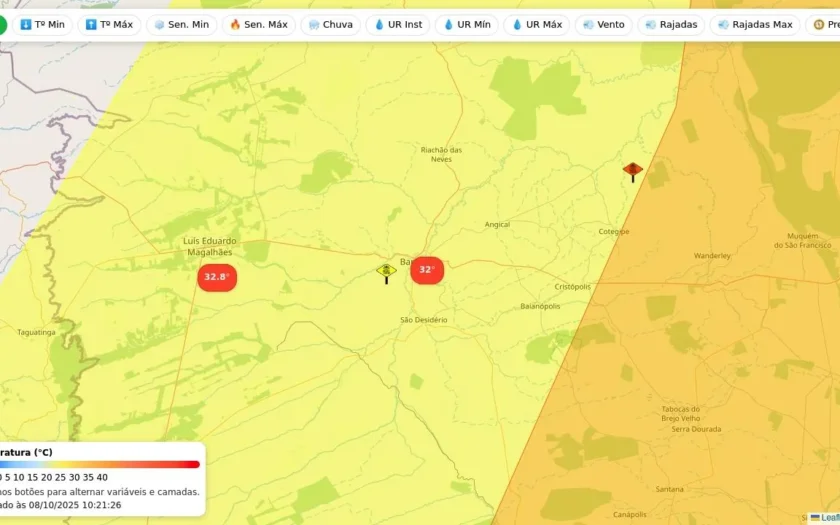The image size is (840, 525).
Task: Click the Baianópolis map label
Action: (540, 306)
